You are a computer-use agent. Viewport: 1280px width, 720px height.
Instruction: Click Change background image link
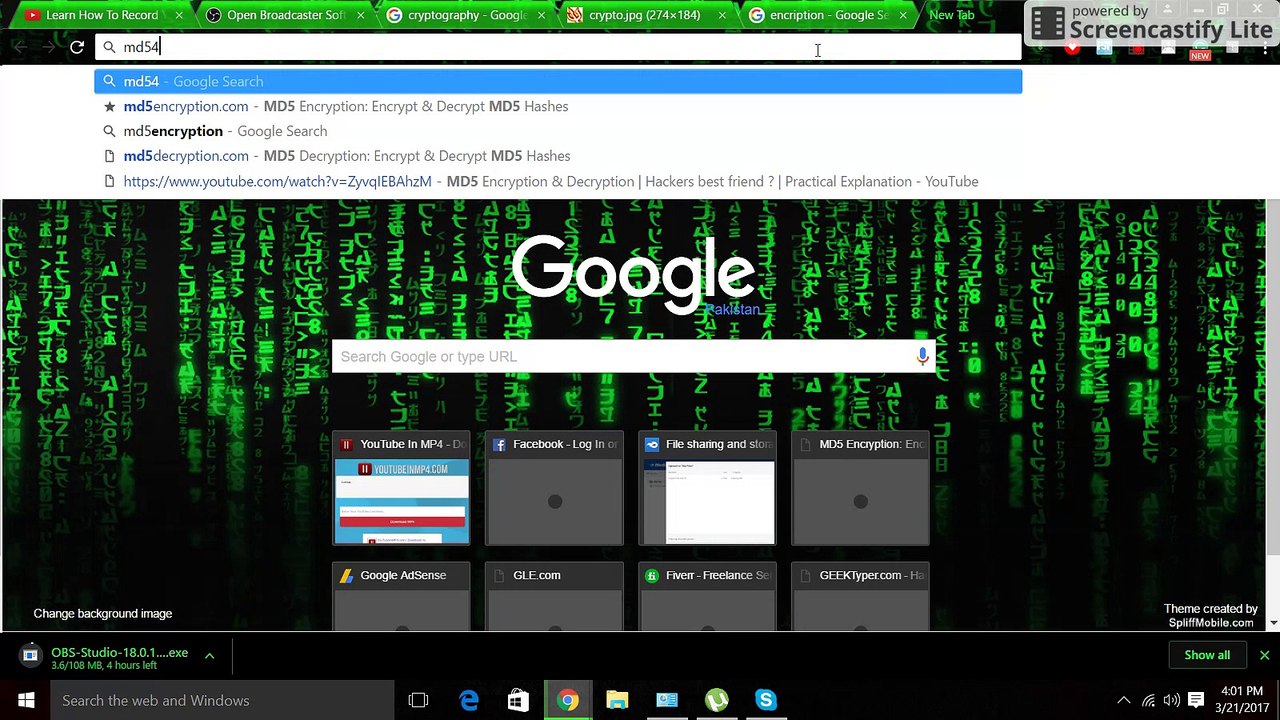pos(103,613)
